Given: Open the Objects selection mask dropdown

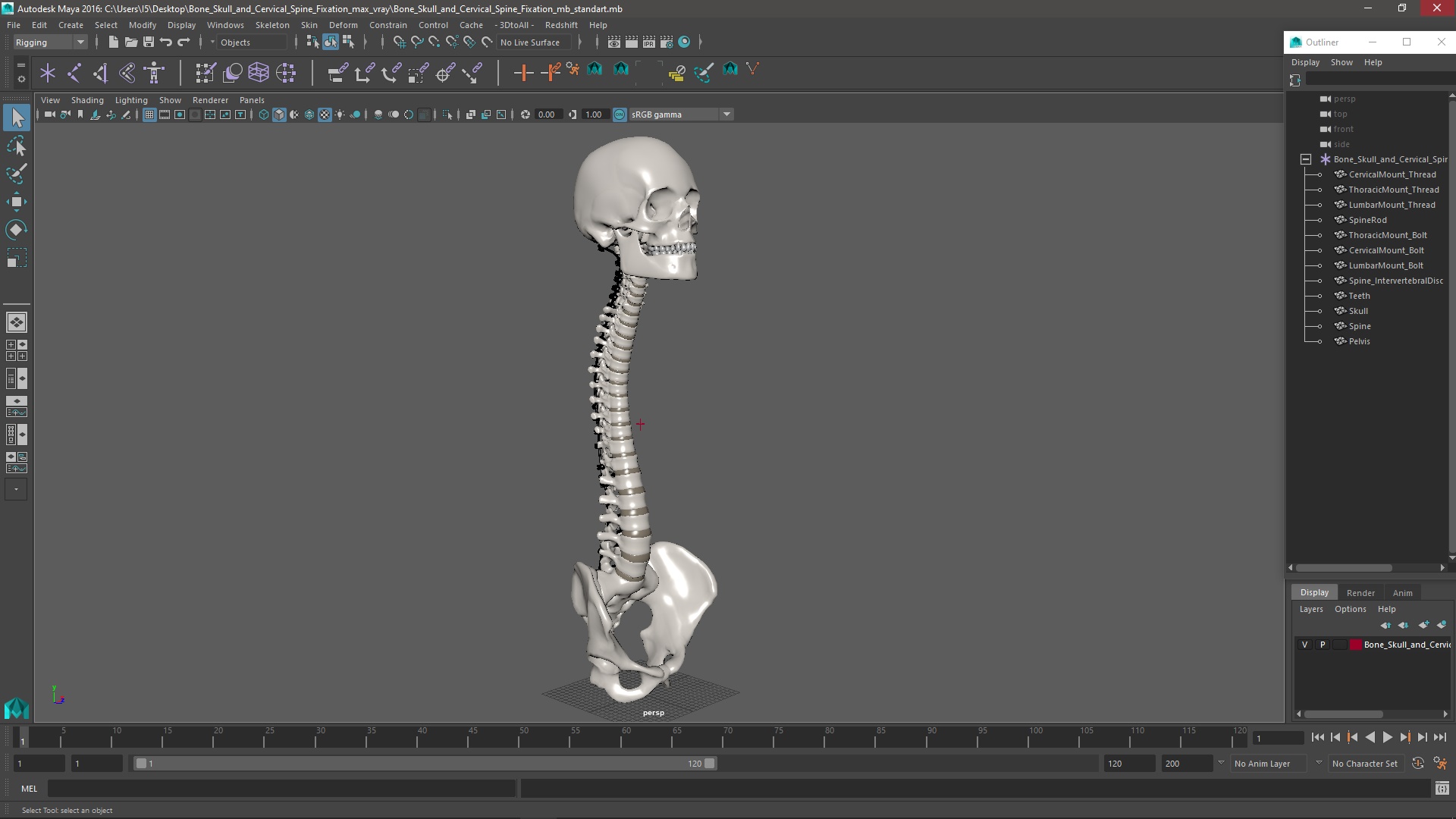Looking at the screenshot, I should coord(250,42).
